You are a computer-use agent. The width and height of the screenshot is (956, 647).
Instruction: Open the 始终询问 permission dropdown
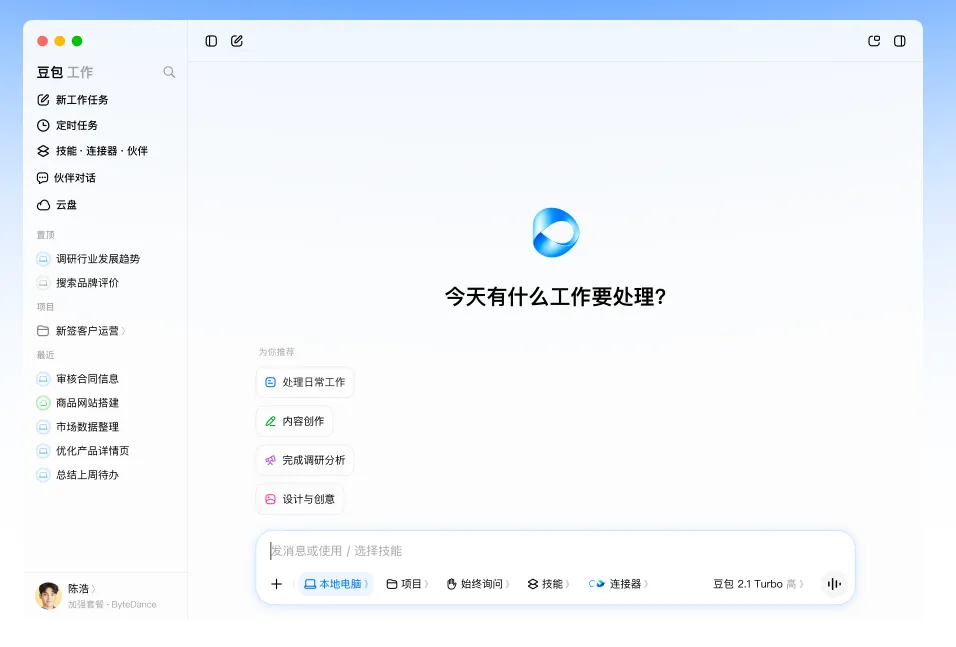pos(477,584)
